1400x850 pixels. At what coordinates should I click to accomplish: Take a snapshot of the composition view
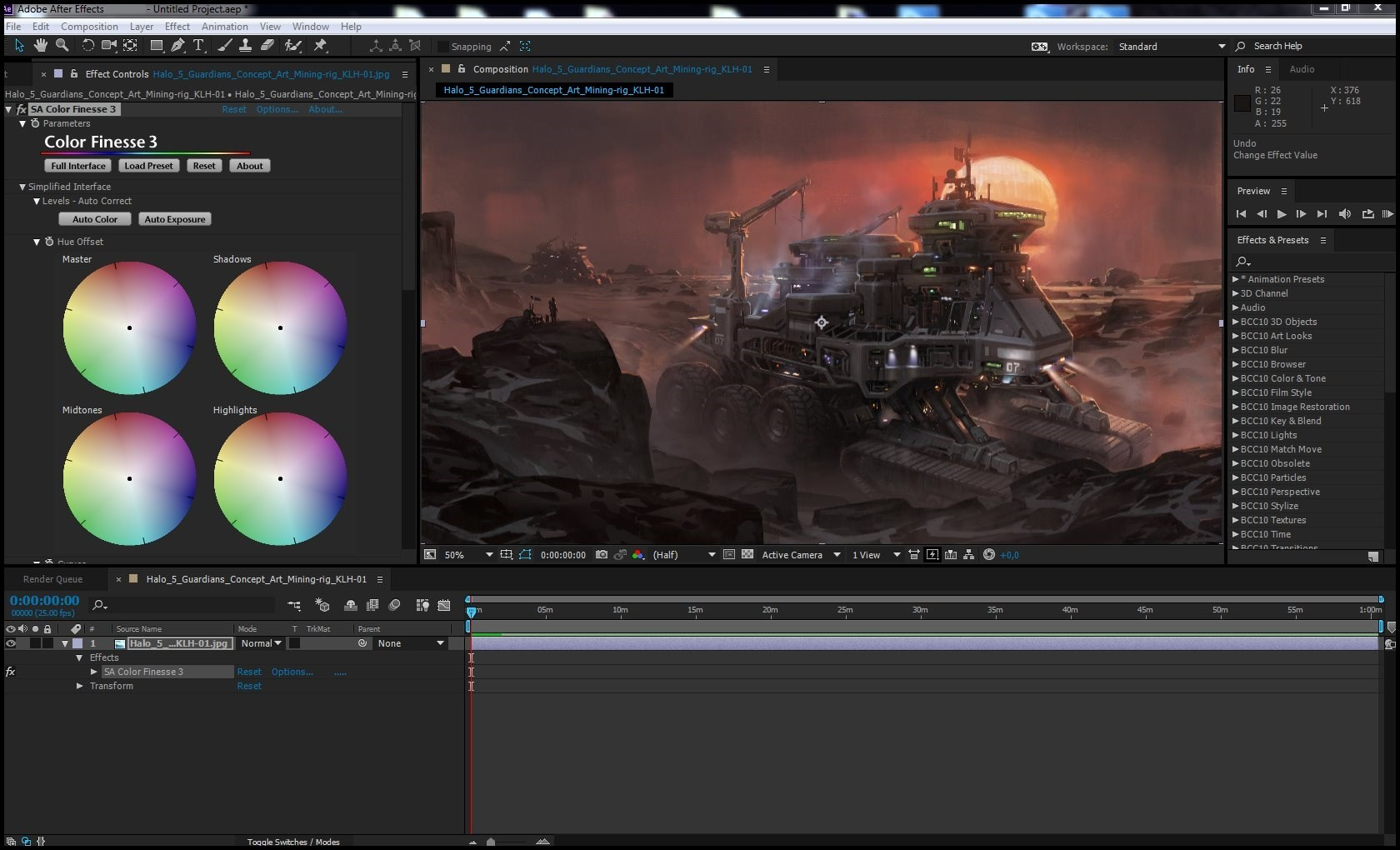click(601, 554)
